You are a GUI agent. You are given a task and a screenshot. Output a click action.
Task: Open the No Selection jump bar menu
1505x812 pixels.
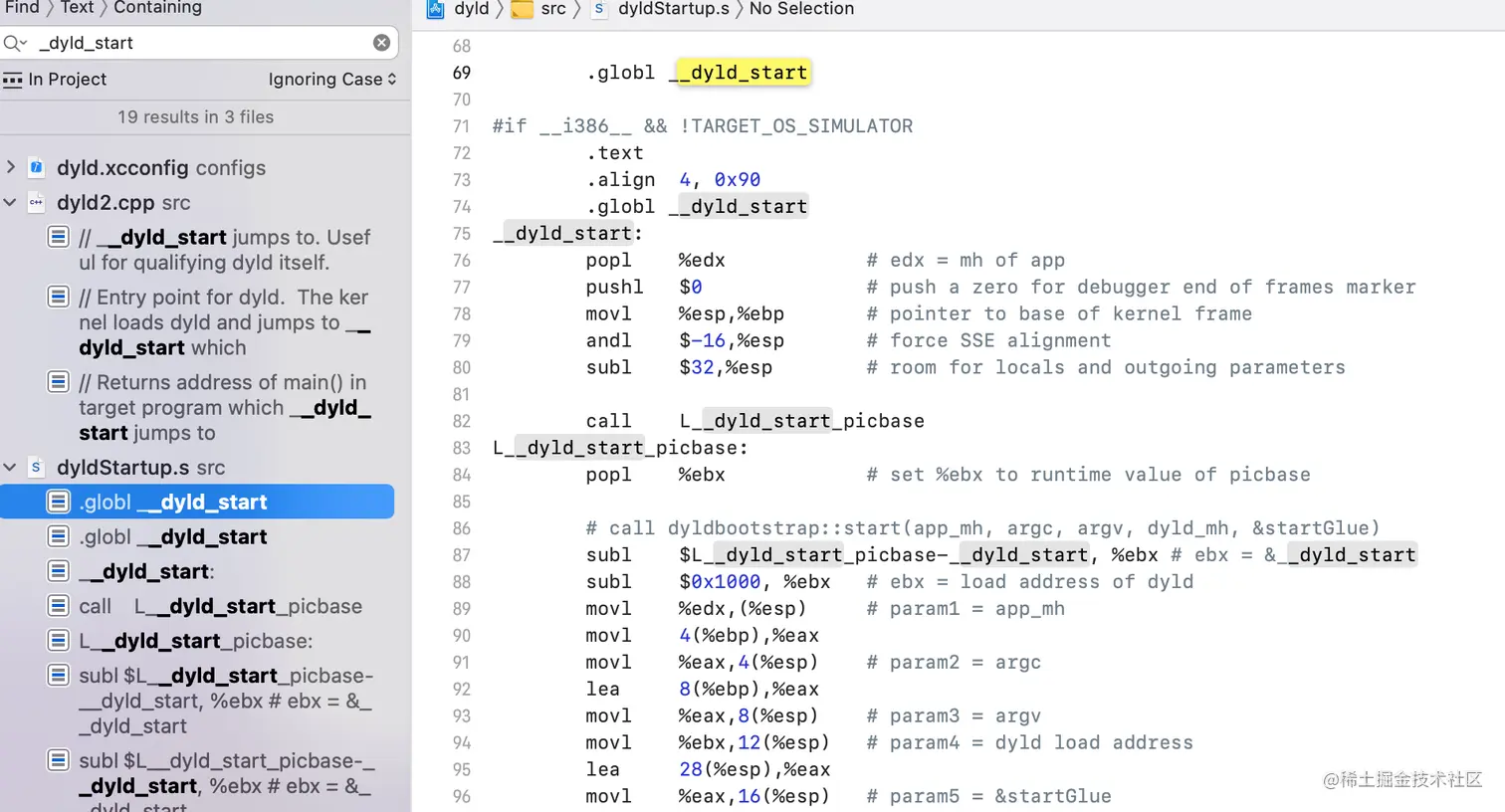(801, 9)
